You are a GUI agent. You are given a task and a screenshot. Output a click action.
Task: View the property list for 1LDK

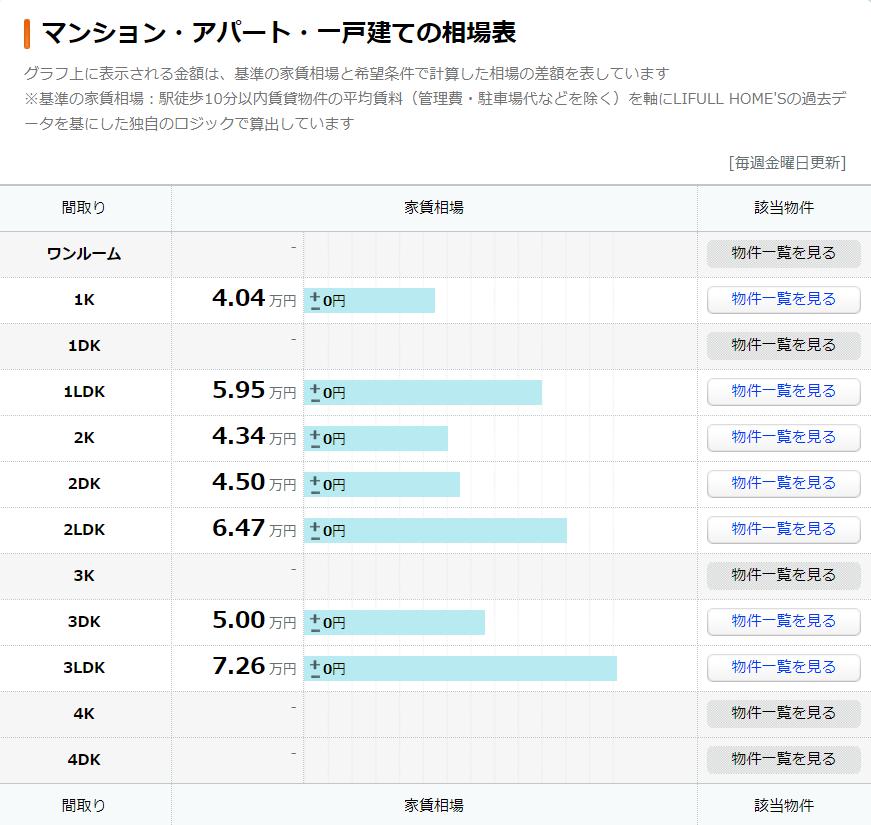(783, 391)
